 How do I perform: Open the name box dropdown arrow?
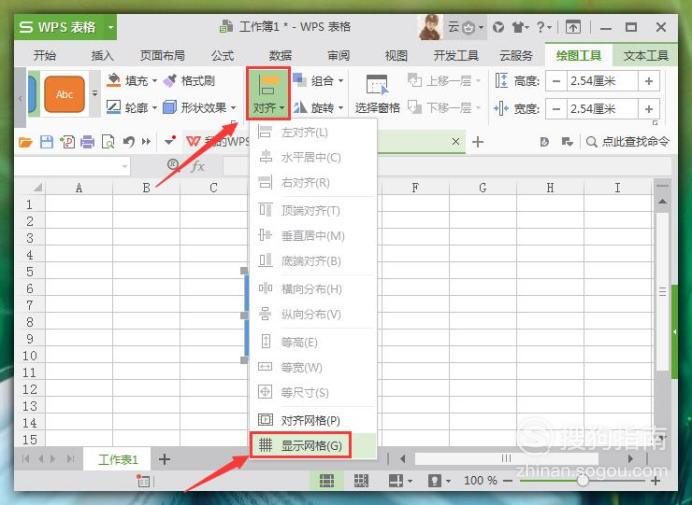tap(125, 166)
